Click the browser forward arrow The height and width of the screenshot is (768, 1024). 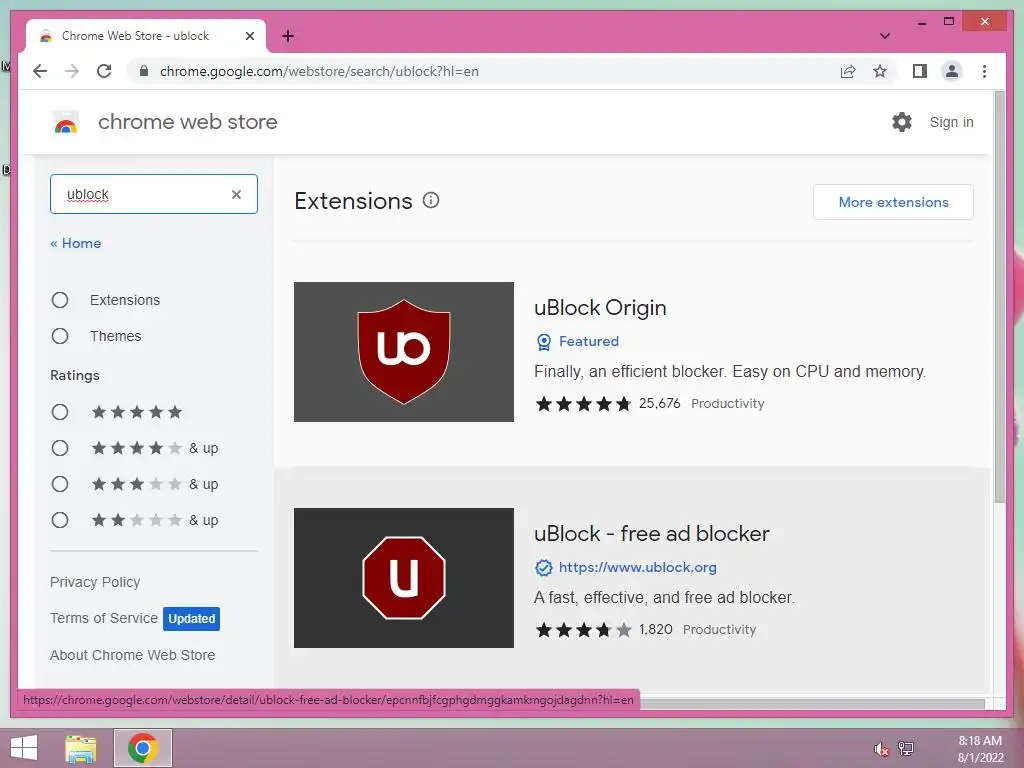(x=72, y=71)
